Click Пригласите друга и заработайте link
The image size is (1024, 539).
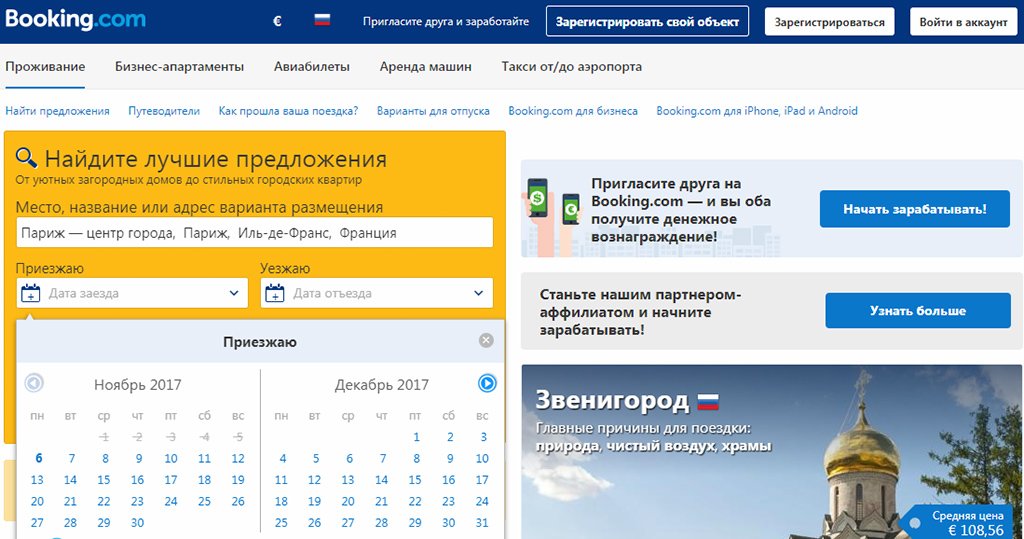tap(446, 22)
